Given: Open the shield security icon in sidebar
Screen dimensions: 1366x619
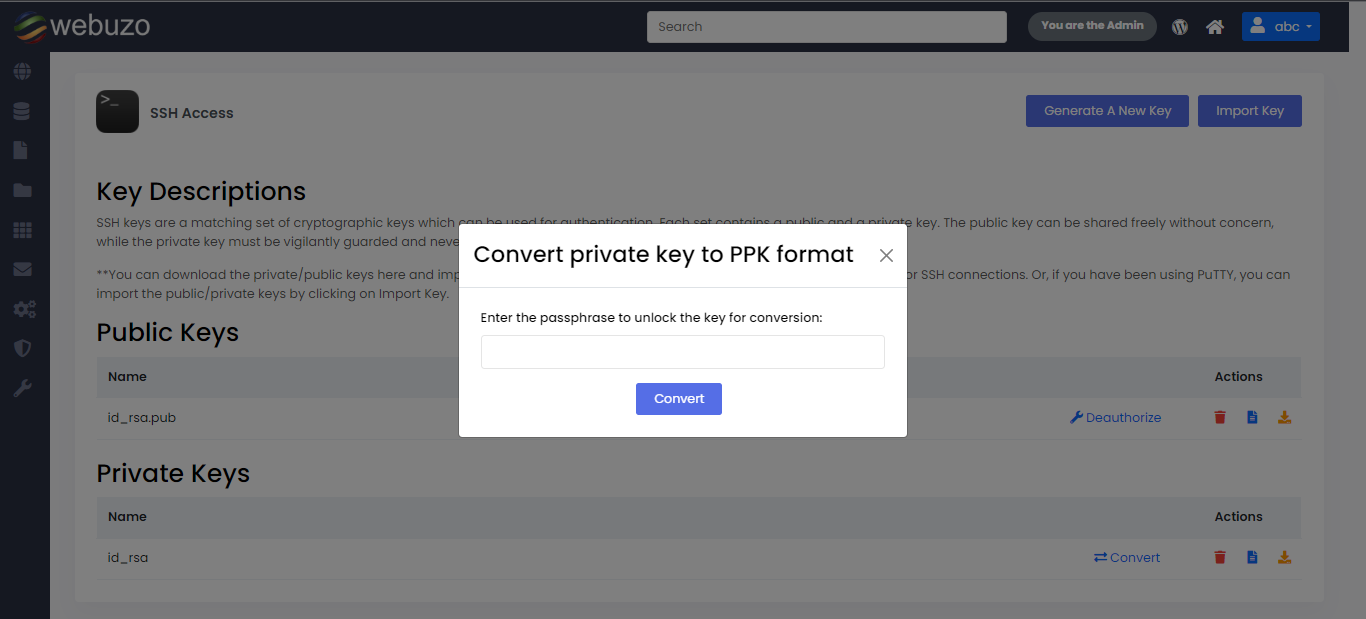Looking at the screenshot, I should pos(22,348).
